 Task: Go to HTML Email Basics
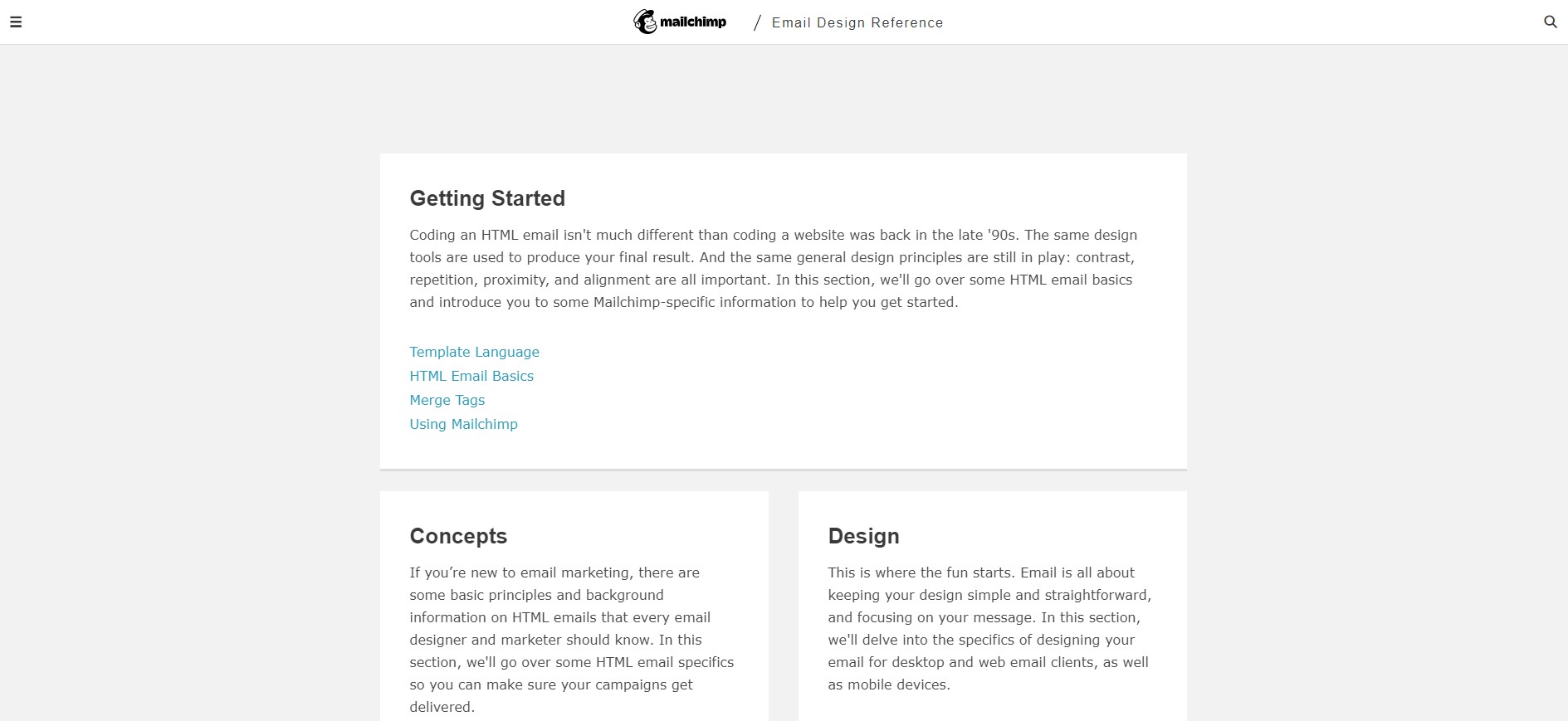471,376
